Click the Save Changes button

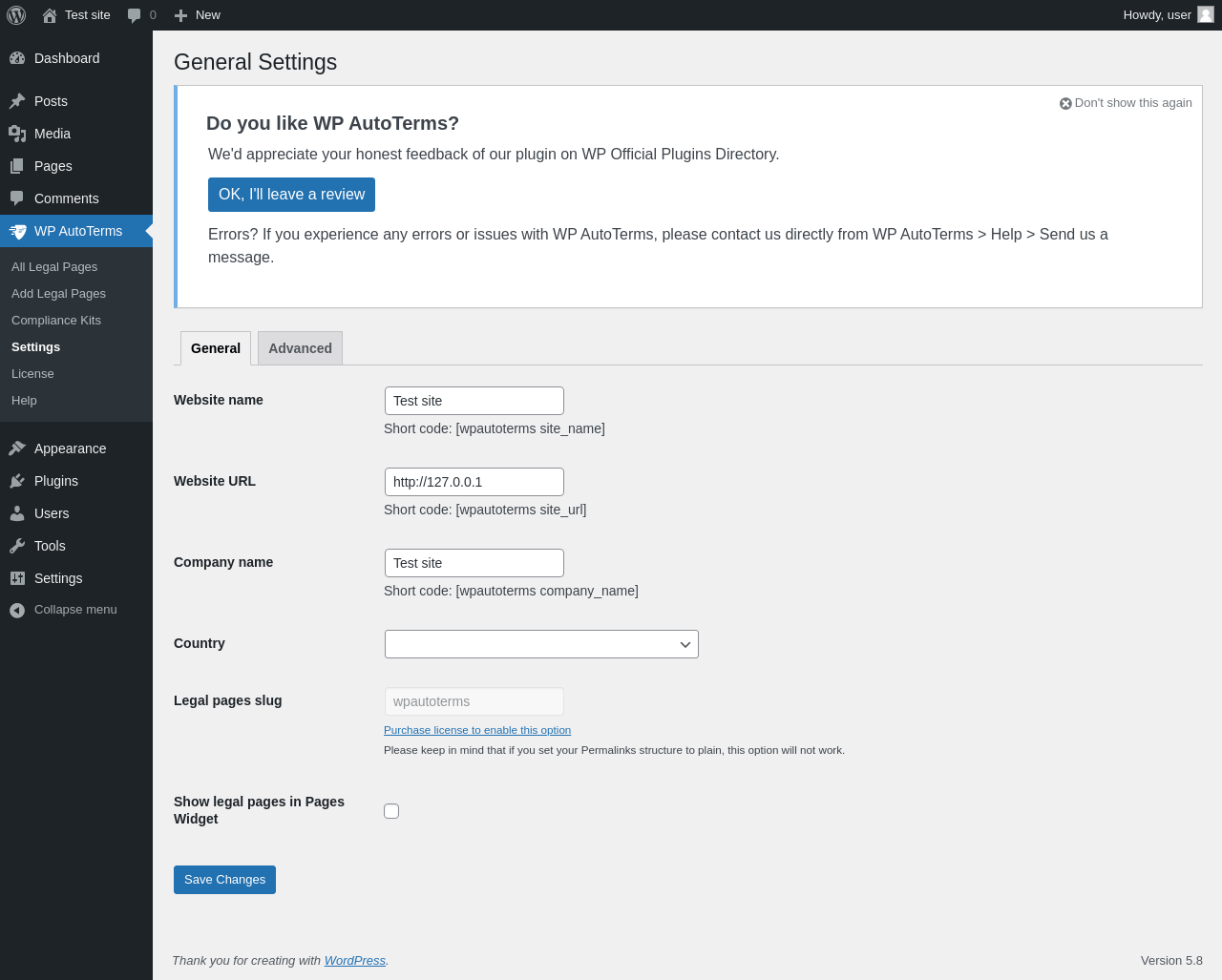tap(224, 880)
